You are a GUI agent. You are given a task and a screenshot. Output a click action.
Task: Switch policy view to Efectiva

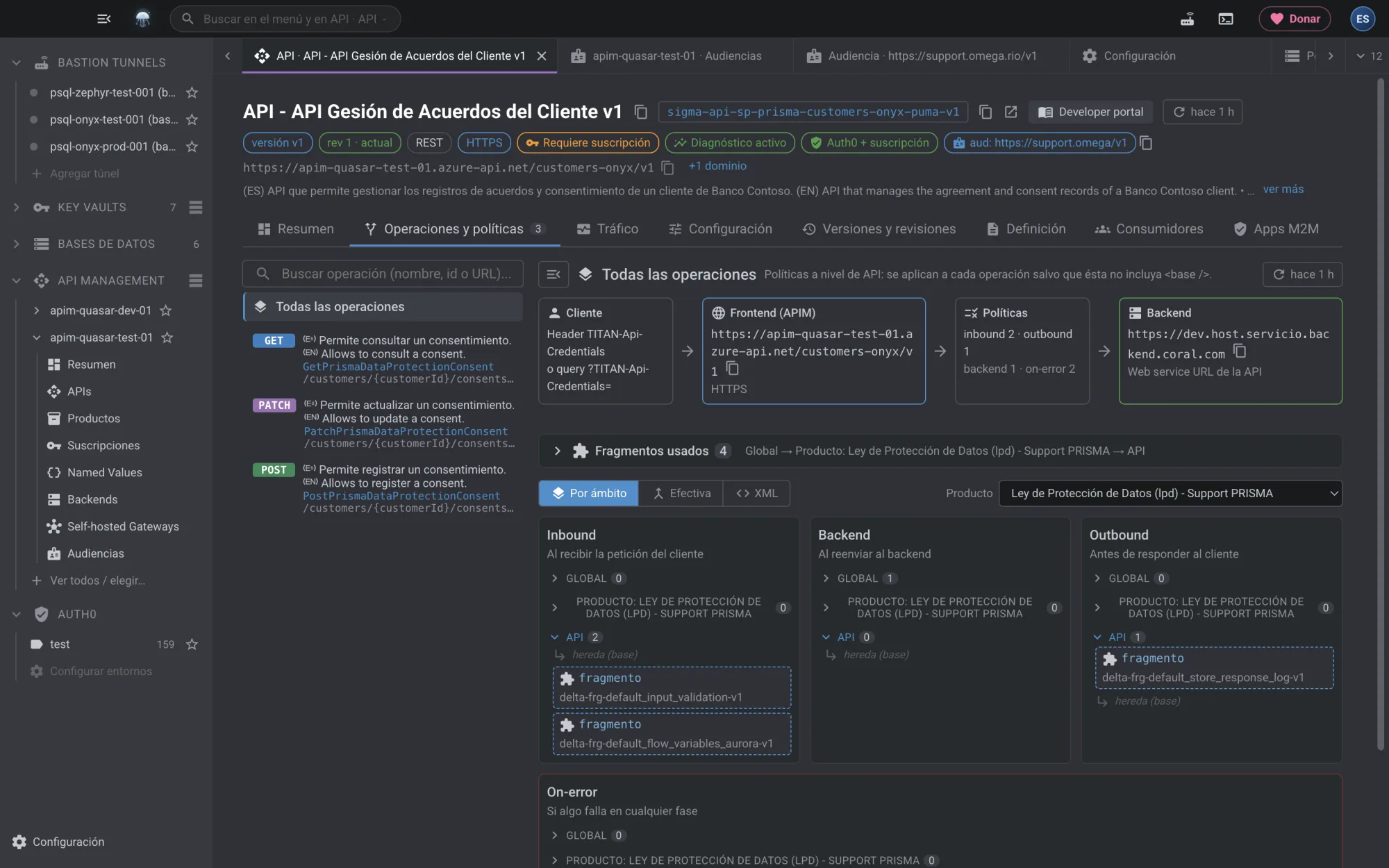[681, 493]
